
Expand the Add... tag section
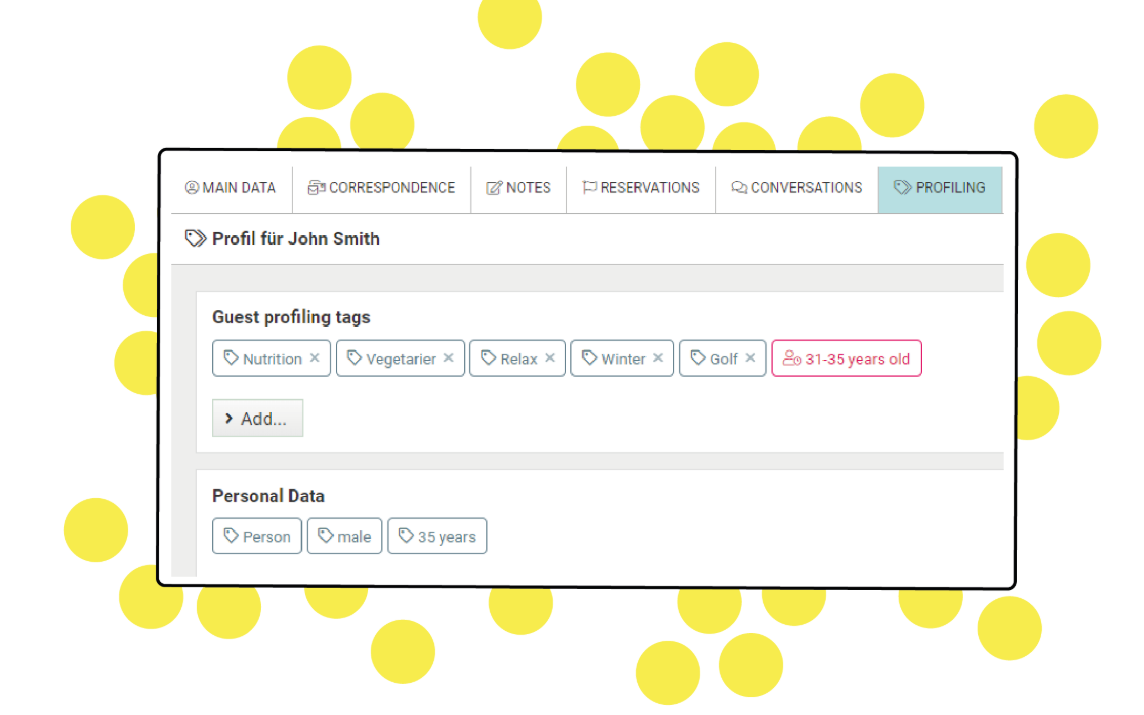(257, 419)
